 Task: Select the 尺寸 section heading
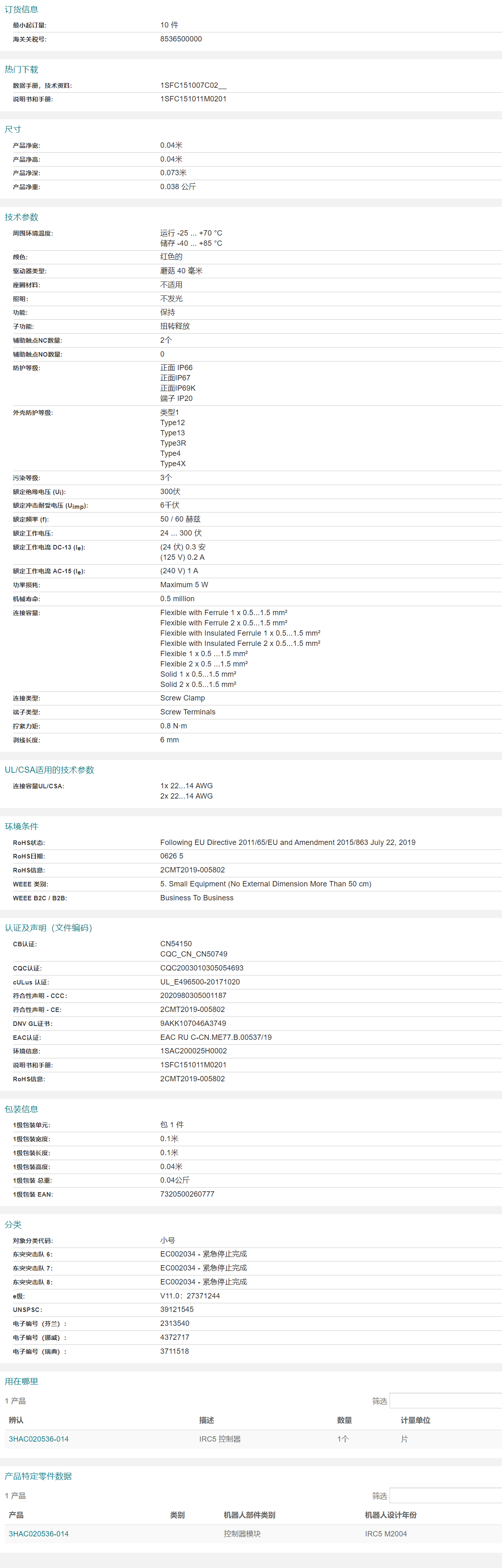(x=13, y=129)
